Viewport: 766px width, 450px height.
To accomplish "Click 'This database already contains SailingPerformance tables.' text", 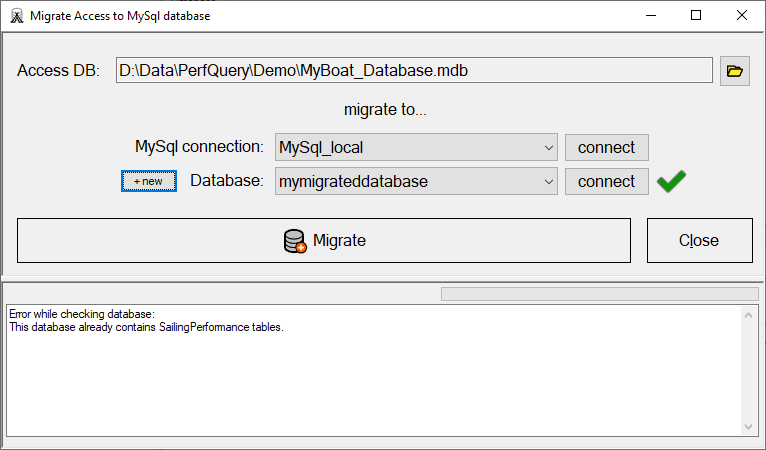I will click(146, 327).
